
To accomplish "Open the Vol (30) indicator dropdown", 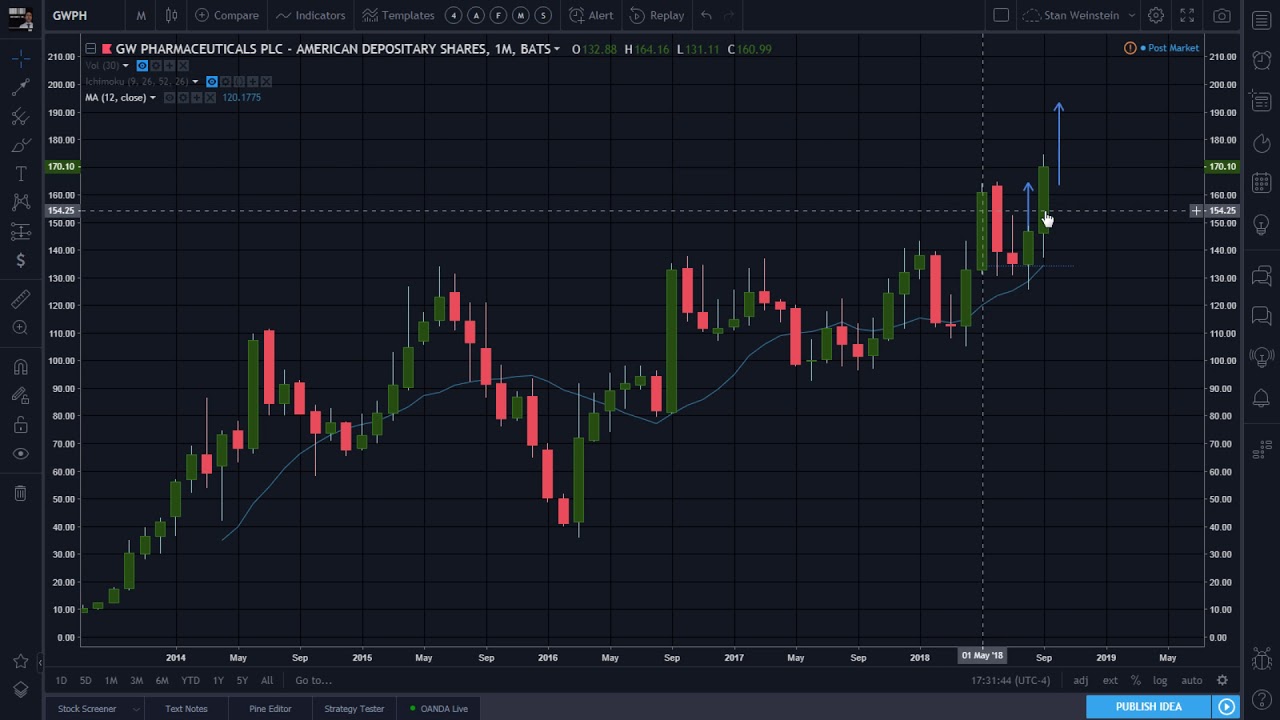I will coord(125,66).
